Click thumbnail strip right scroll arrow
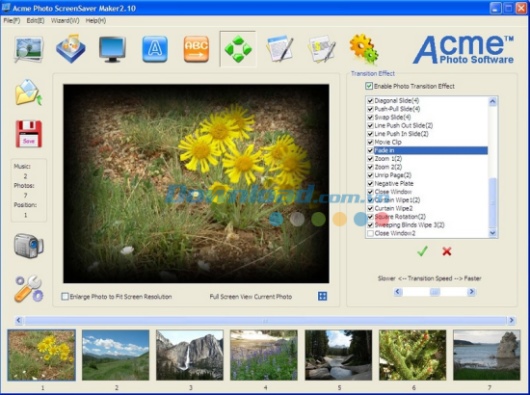 pyautogui.click(x=511, y=320)
